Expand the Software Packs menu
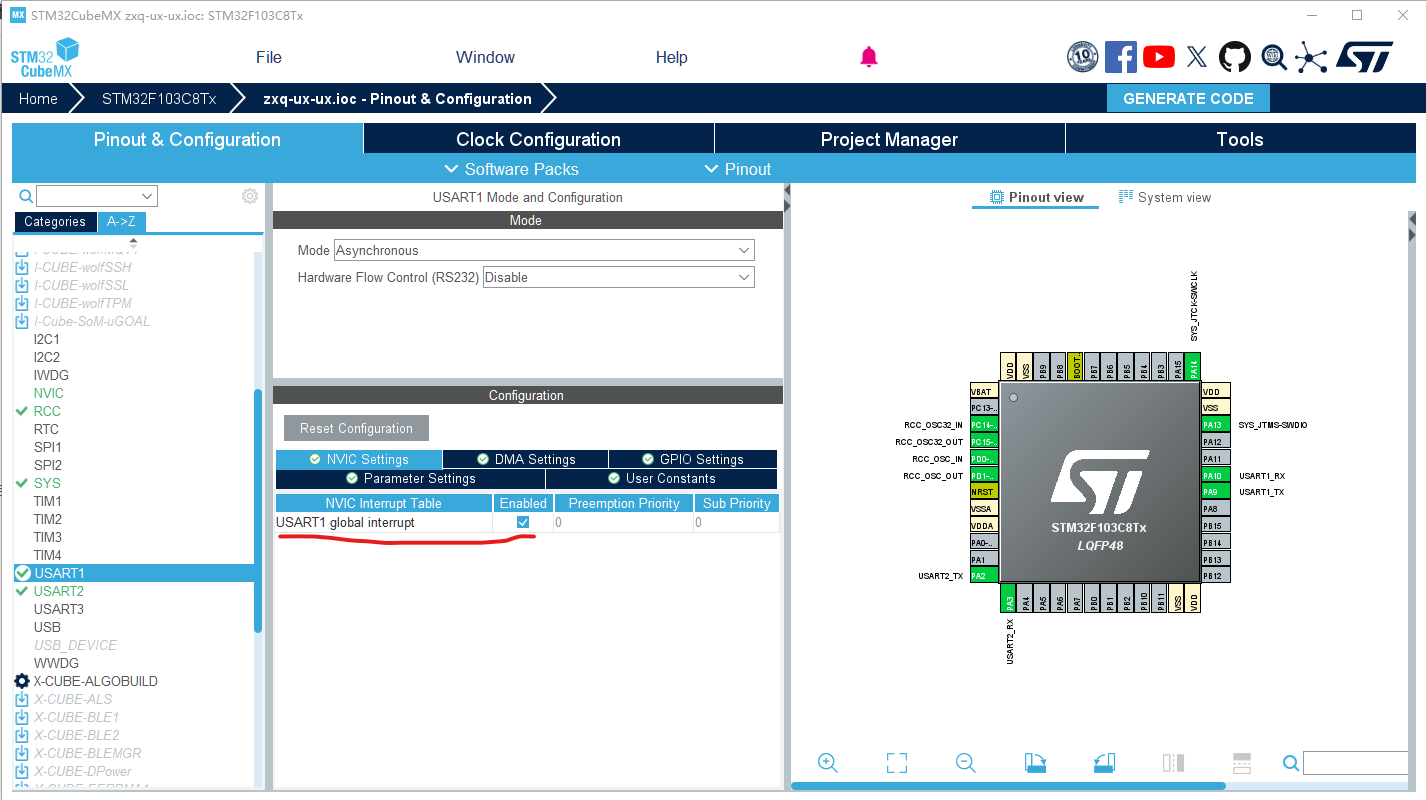The width and height of the screenshot is (1426, 800). [x=511, y=169]
